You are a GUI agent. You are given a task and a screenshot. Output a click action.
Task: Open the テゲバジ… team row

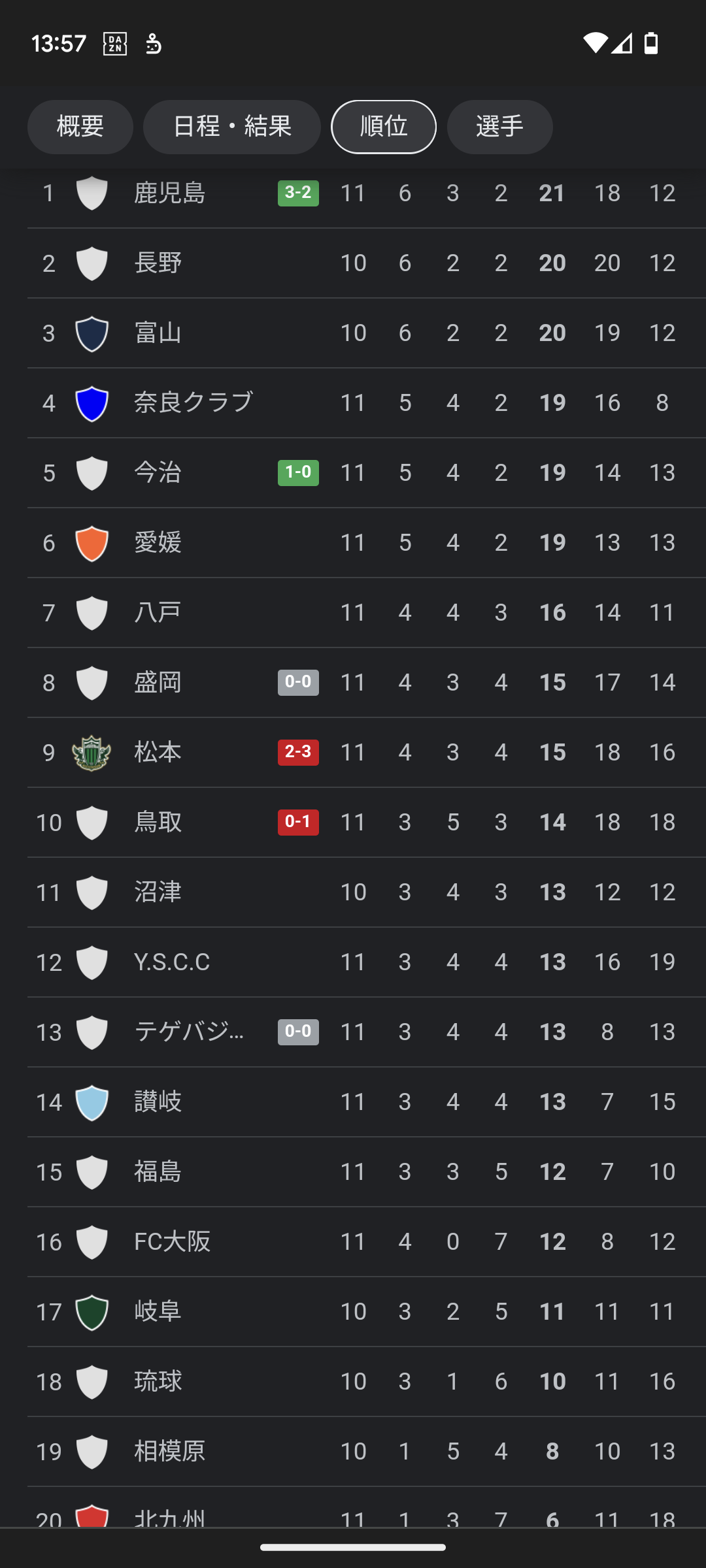point(367,1032)
